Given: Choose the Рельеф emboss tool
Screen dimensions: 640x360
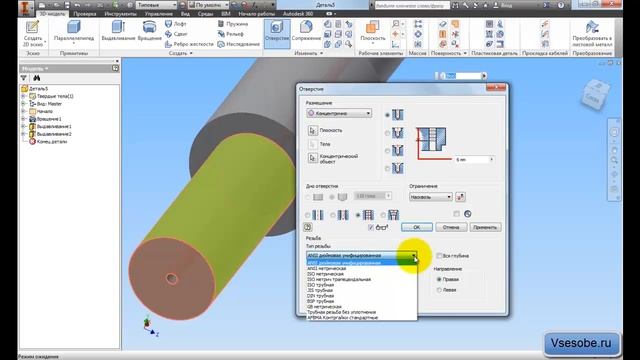Looking at the screenshot, I should pos(231,34).
